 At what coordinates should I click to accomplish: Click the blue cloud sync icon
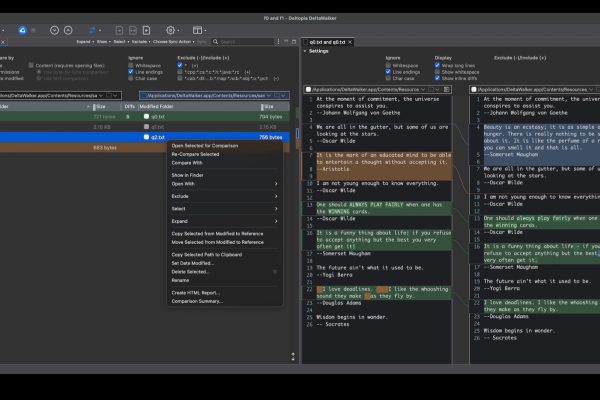pyautogui.click(x=22, y=30)
